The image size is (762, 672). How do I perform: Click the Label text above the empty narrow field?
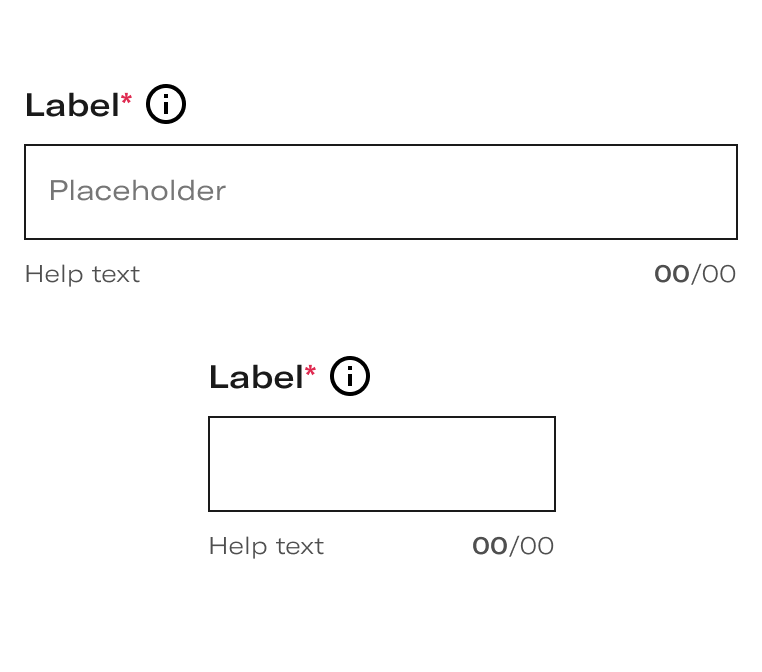coord(257,377)
